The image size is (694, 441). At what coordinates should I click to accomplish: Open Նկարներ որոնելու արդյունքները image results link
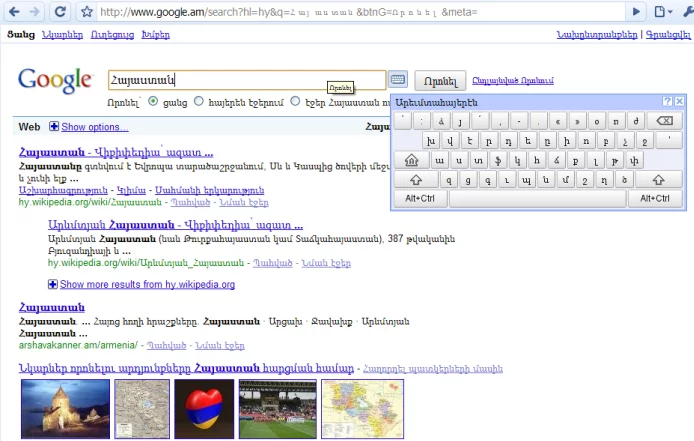click(x=186, y=368)
